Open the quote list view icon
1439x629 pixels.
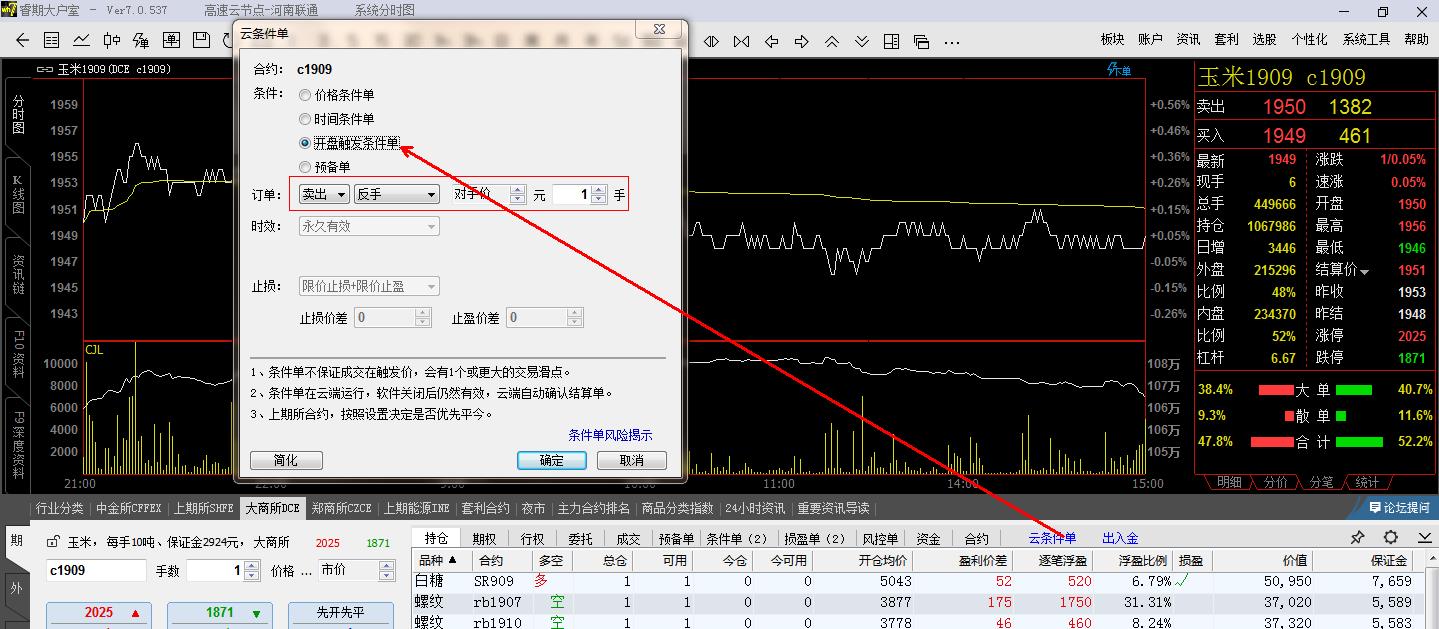(52, 41)
